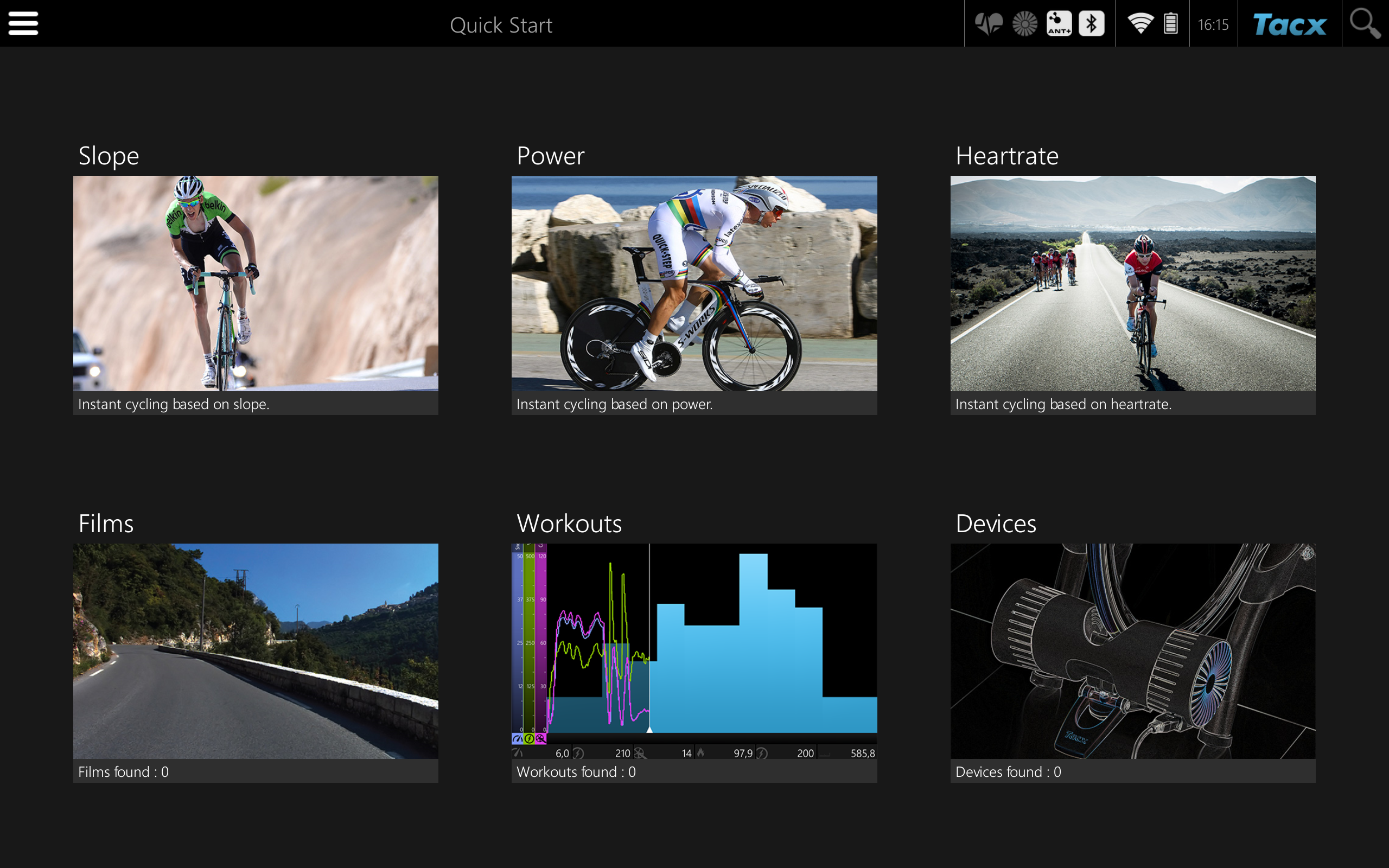The height and width of the screenshot is (868, 1389).
Task: Click the battery level icon
Action: tap(1171, 24)
